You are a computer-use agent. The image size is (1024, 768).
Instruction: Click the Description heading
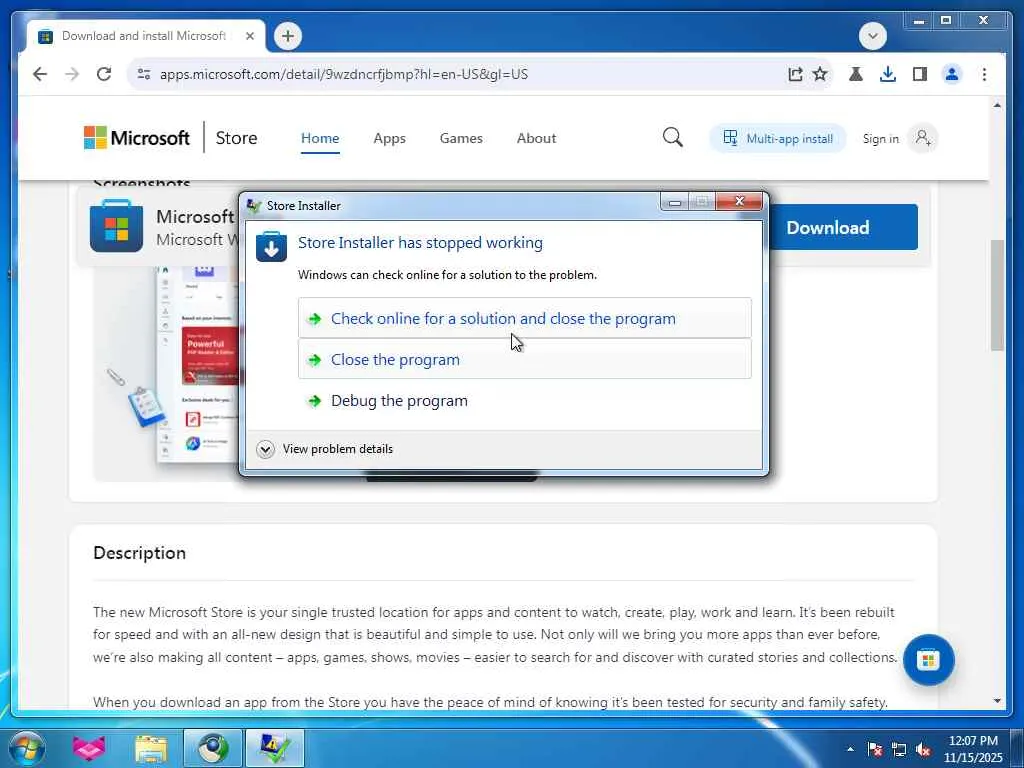[x=140, y=552]
